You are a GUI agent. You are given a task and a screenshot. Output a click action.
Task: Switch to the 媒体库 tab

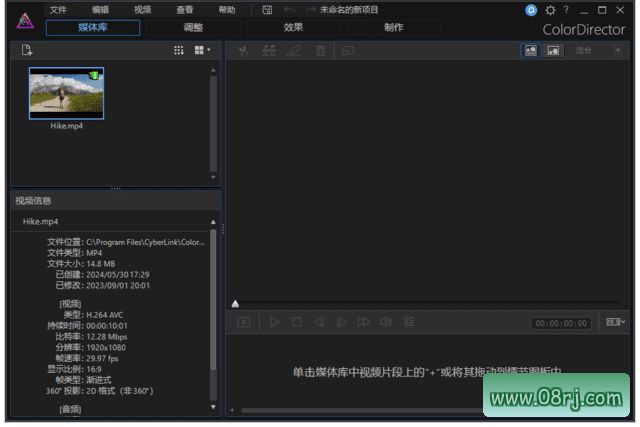click(93, 27)
